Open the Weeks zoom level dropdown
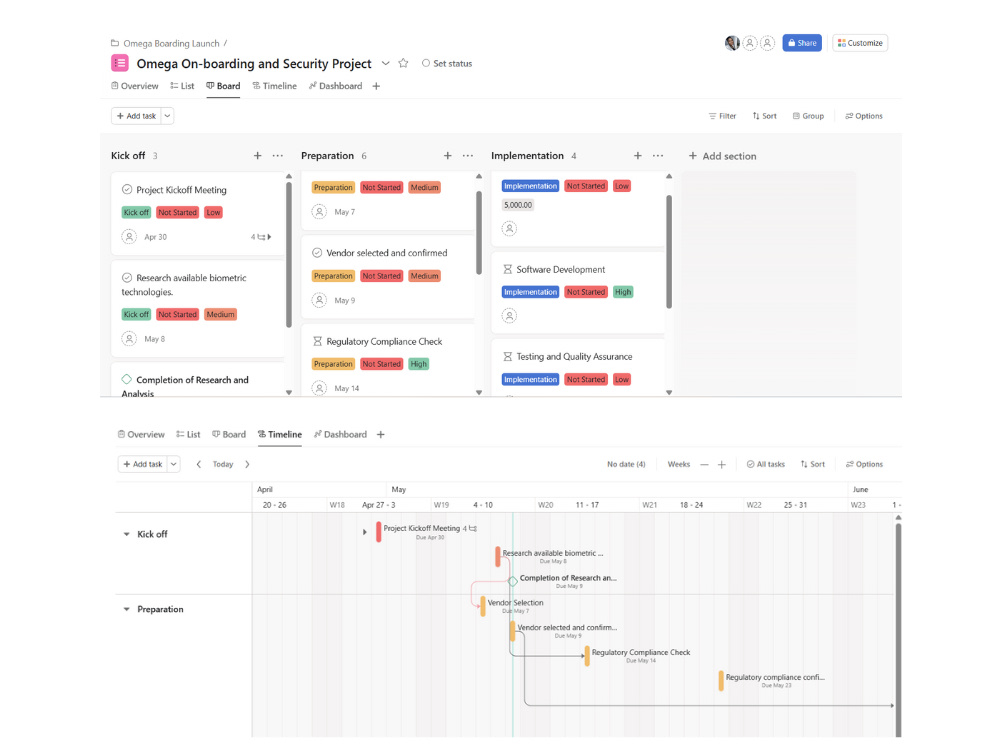 (682, 464)
